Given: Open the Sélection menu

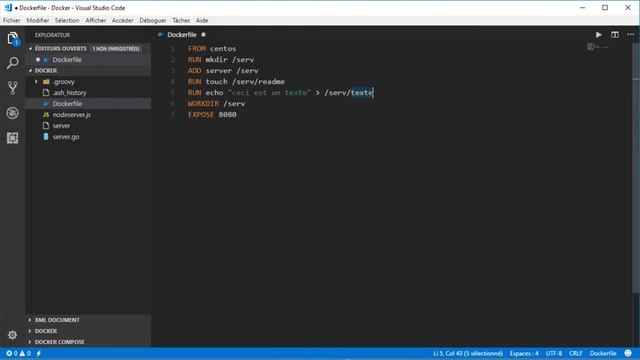Looking at the screenshot, I should [x=67, y=20].
